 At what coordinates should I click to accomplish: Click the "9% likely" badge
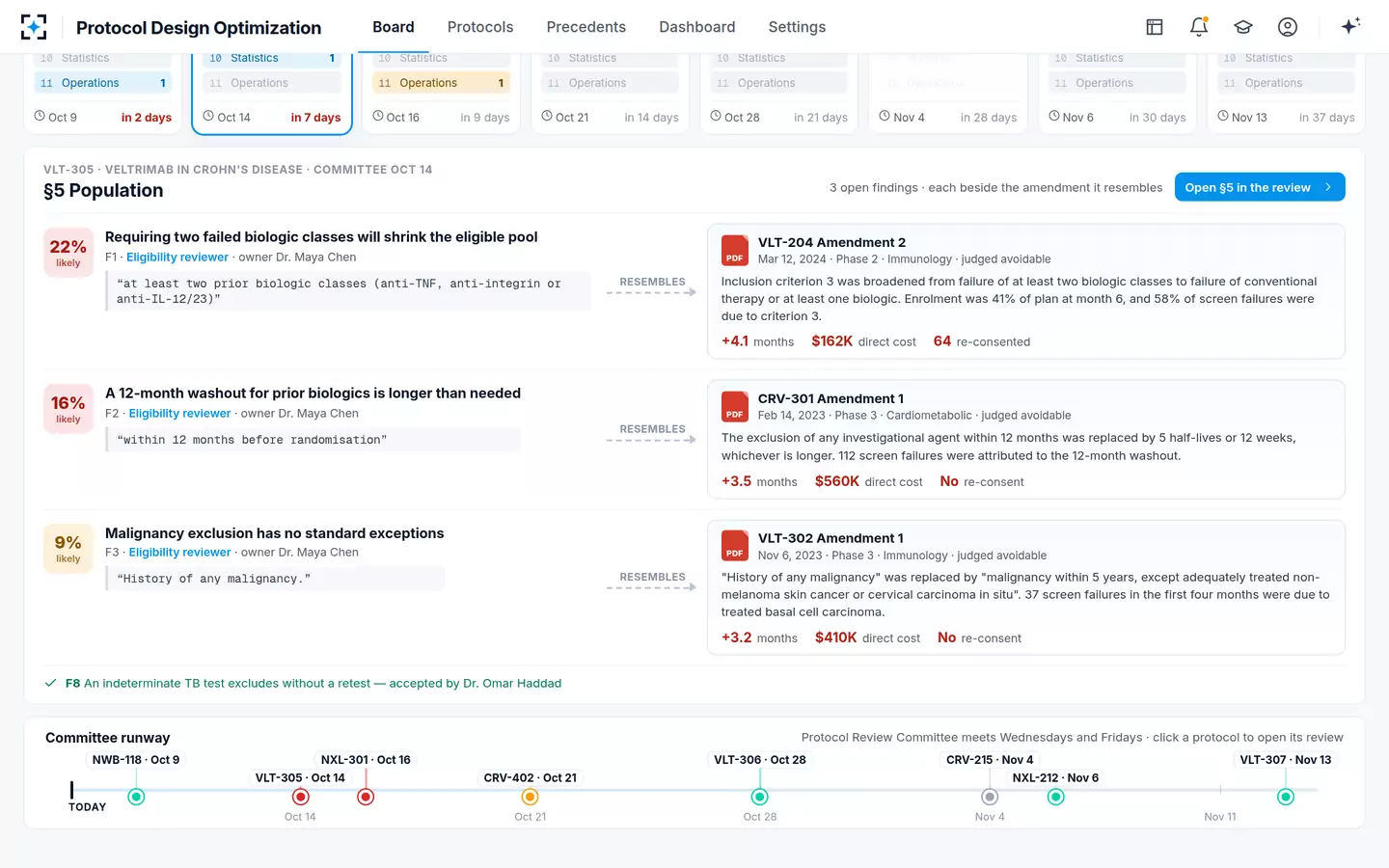[x=68, y=549]
